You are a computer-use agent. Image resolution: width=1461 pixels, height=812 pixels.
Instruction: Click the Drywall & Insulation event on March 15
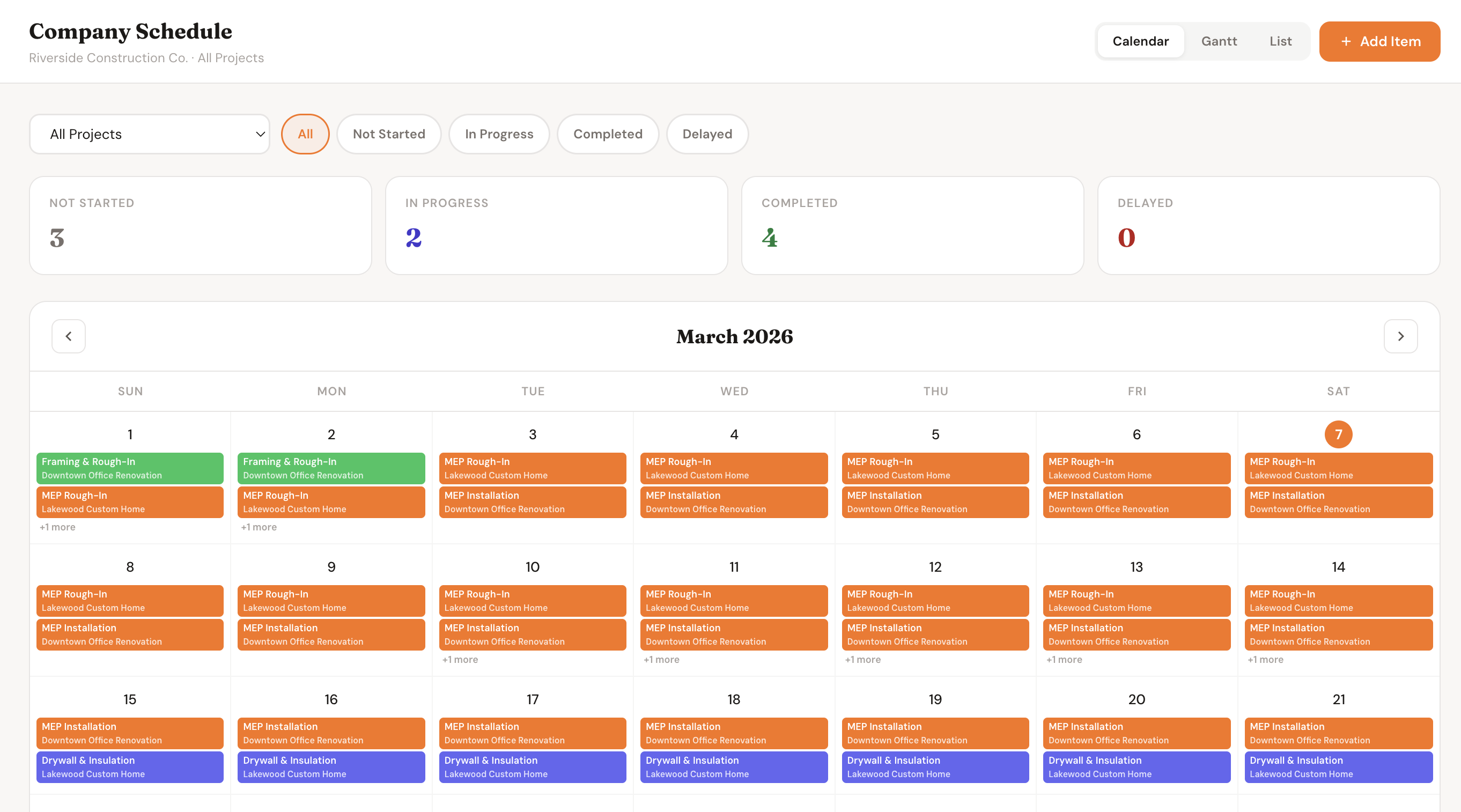(x=129, y=766)
